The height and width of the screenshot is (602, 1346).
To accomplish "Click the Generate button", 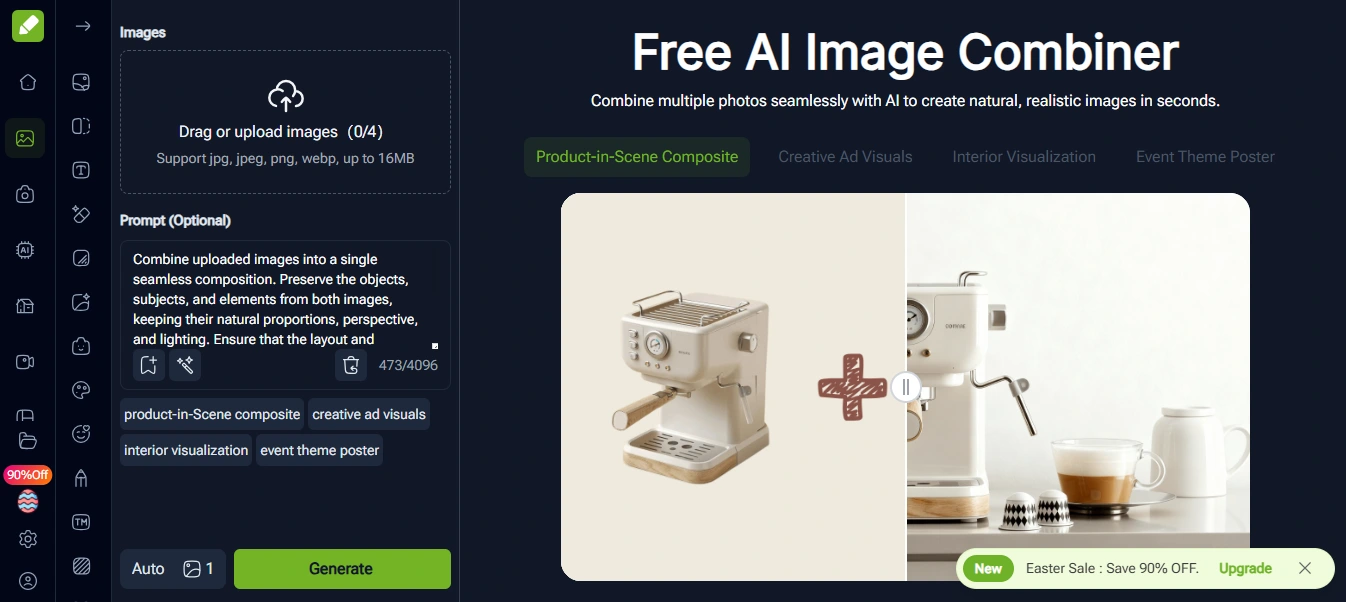I will coord(342,569).
